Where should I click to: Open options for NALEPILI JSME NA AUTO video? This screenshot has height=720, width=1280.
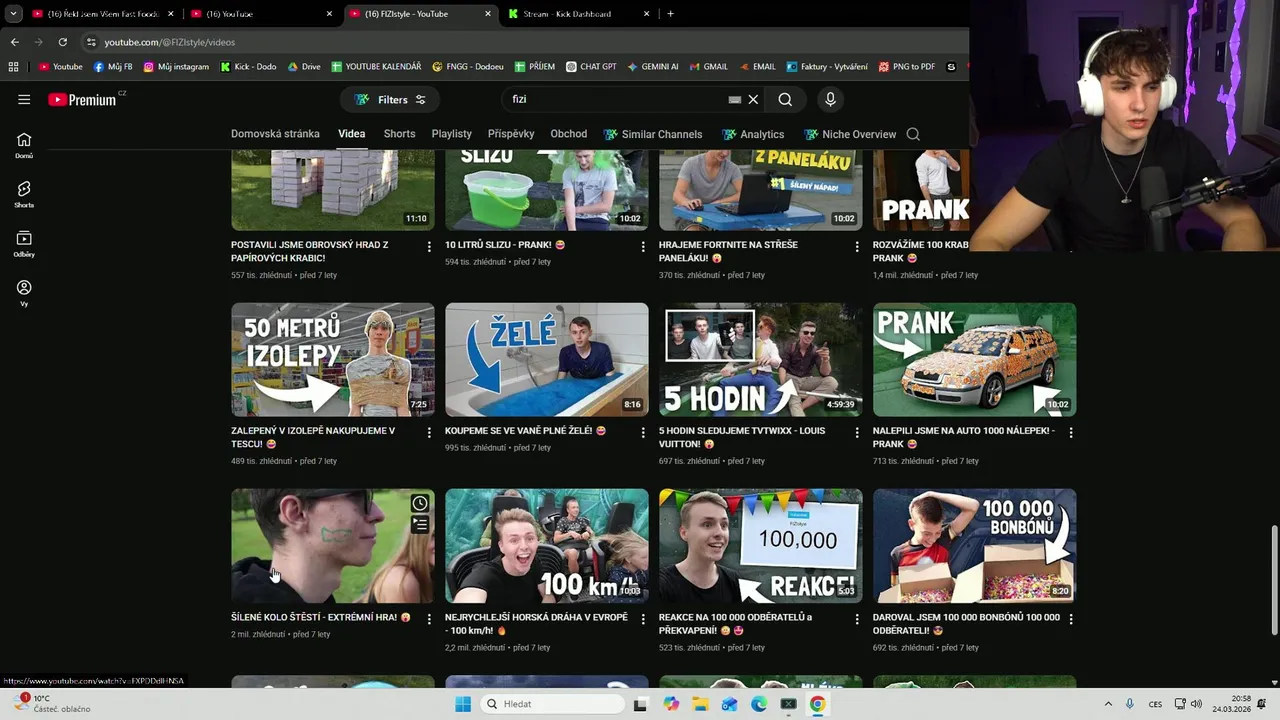pos(1071,432)
